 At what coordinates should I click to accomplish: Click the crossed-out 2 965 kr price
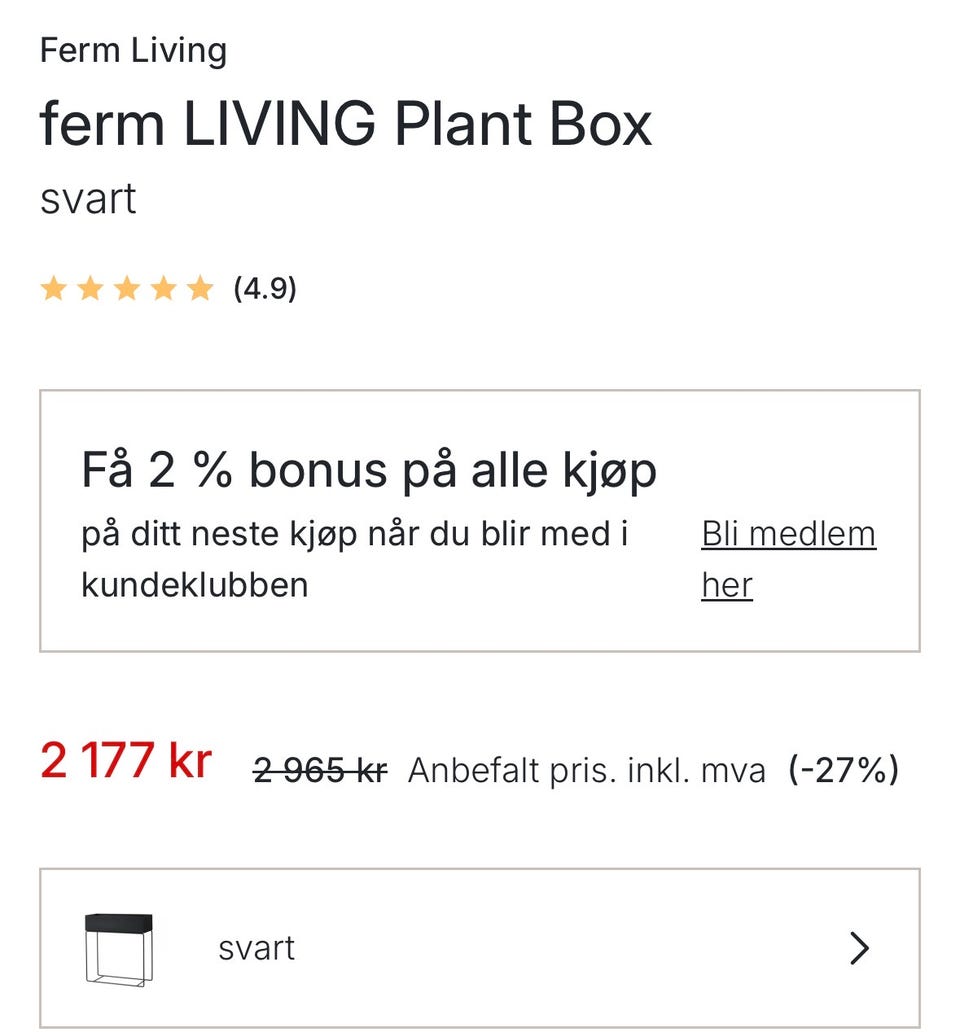click(320, 770)
